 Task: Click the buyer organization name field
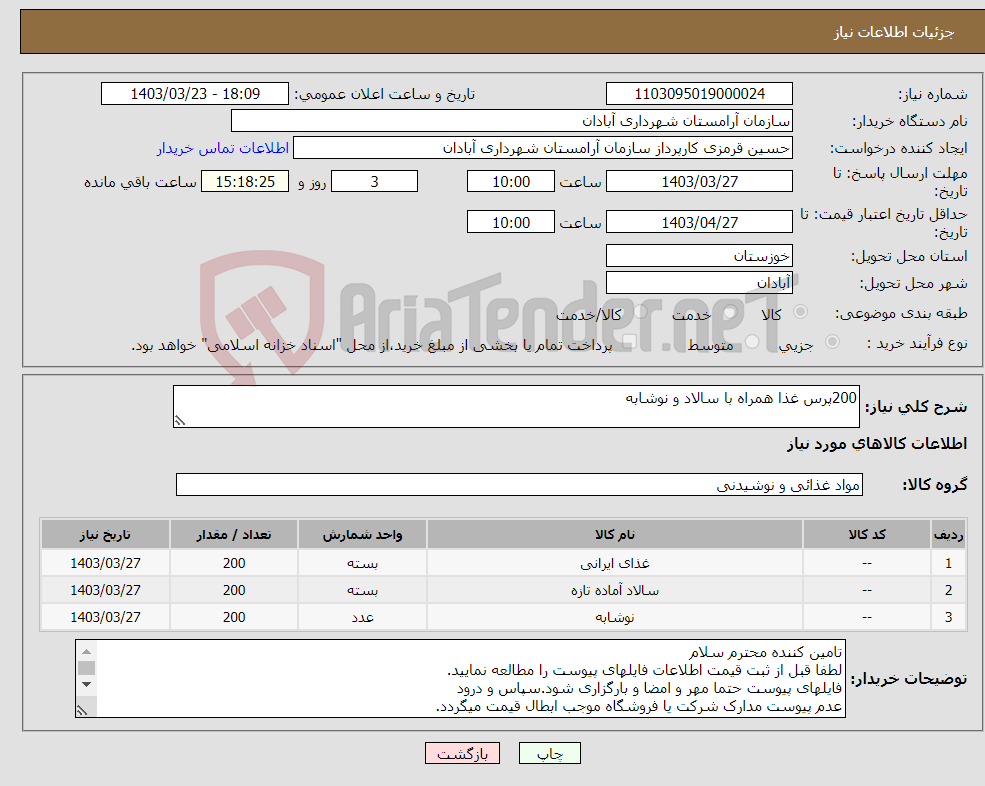(x=512, y=121)
